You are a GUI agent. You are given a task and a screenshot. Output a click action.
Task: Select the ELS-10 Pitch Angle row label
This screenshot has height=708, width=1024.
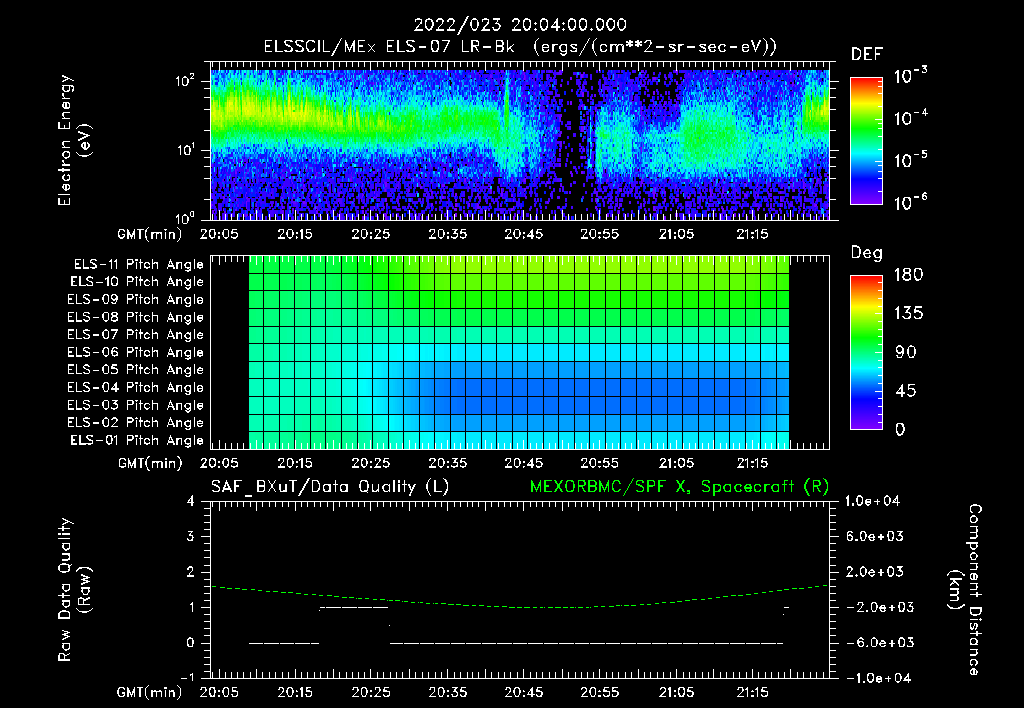(x=137, y=282)
